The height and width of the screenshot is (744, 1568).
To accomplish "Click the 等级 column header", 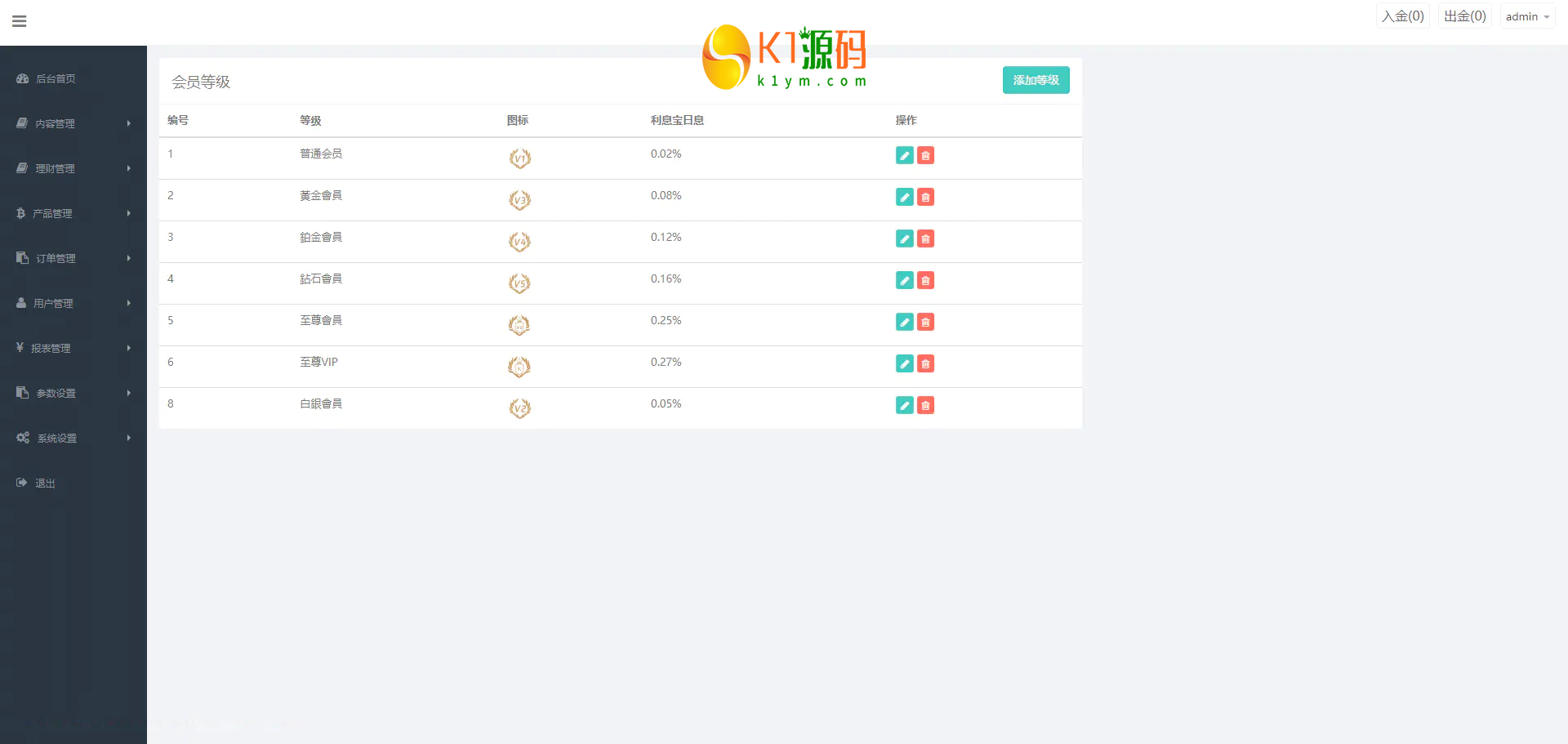I will coord(310,121).
